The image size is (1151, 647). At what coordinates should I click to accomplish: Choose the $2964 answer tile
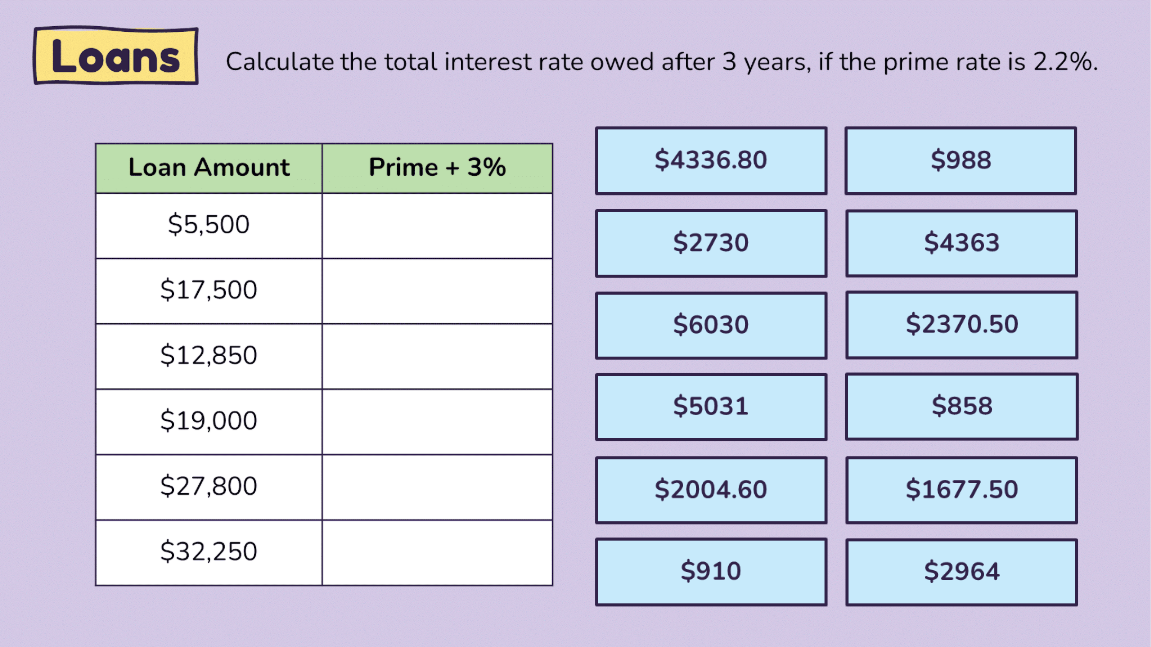(x=961, y=572)
